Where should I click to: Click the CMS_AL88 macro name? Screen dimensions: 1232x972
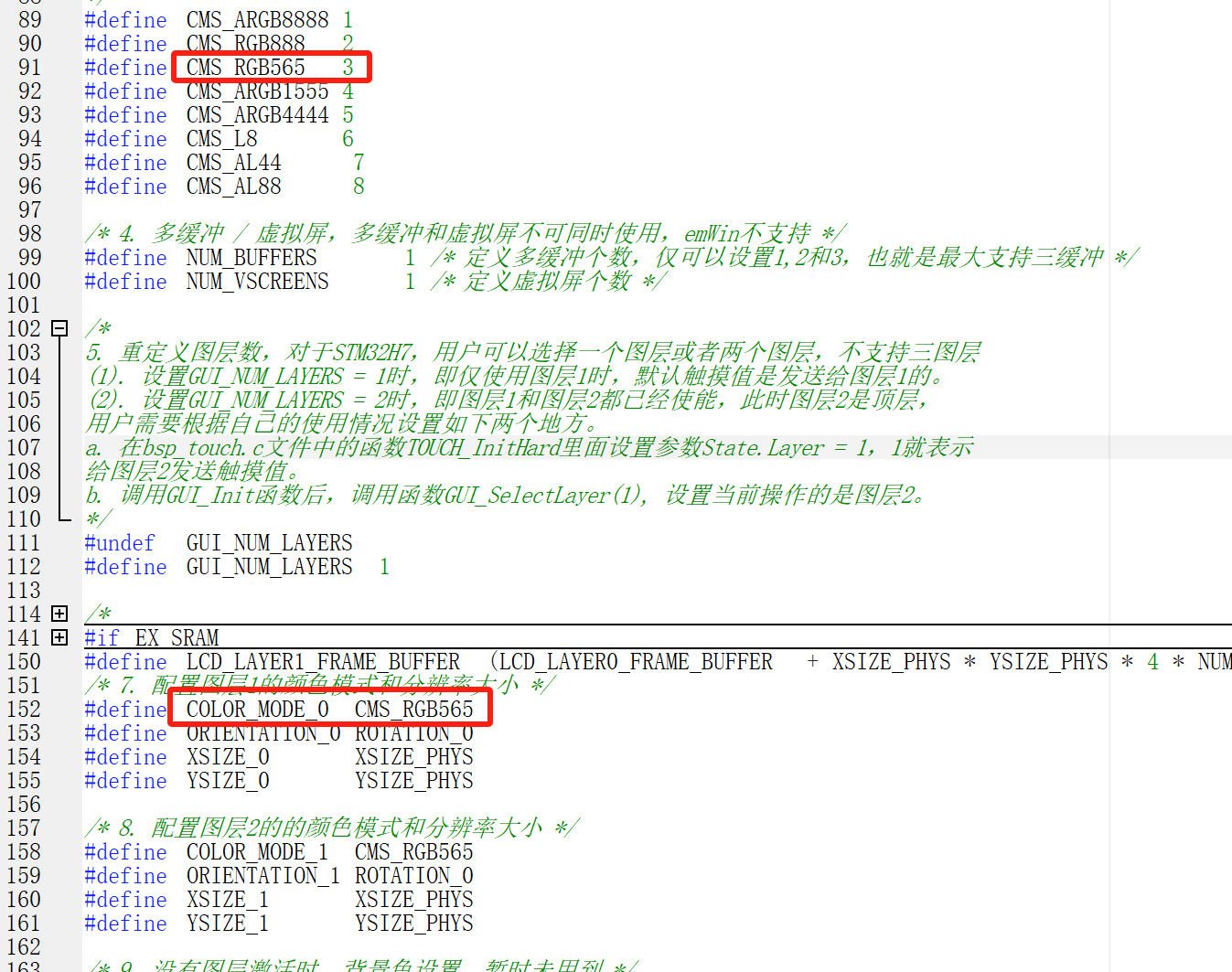[x=233, y=187]
